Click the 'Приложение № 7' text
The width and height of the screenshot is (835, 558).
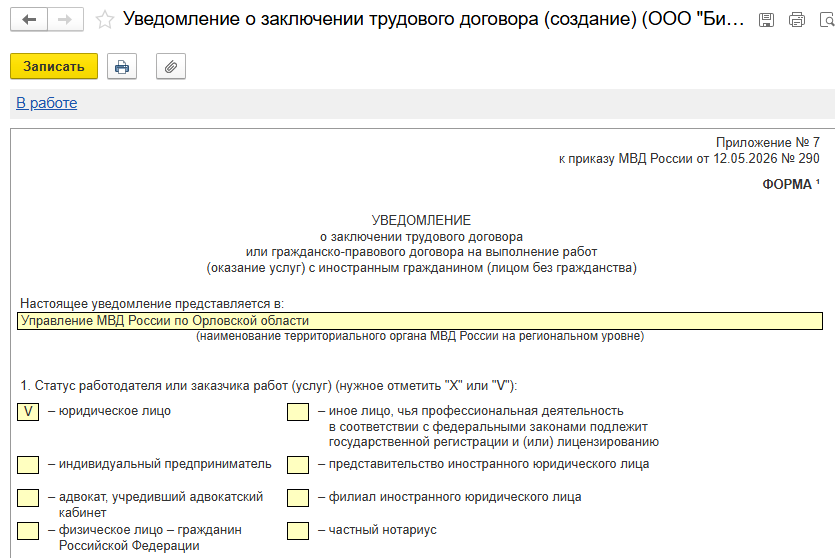pos(767,142)
